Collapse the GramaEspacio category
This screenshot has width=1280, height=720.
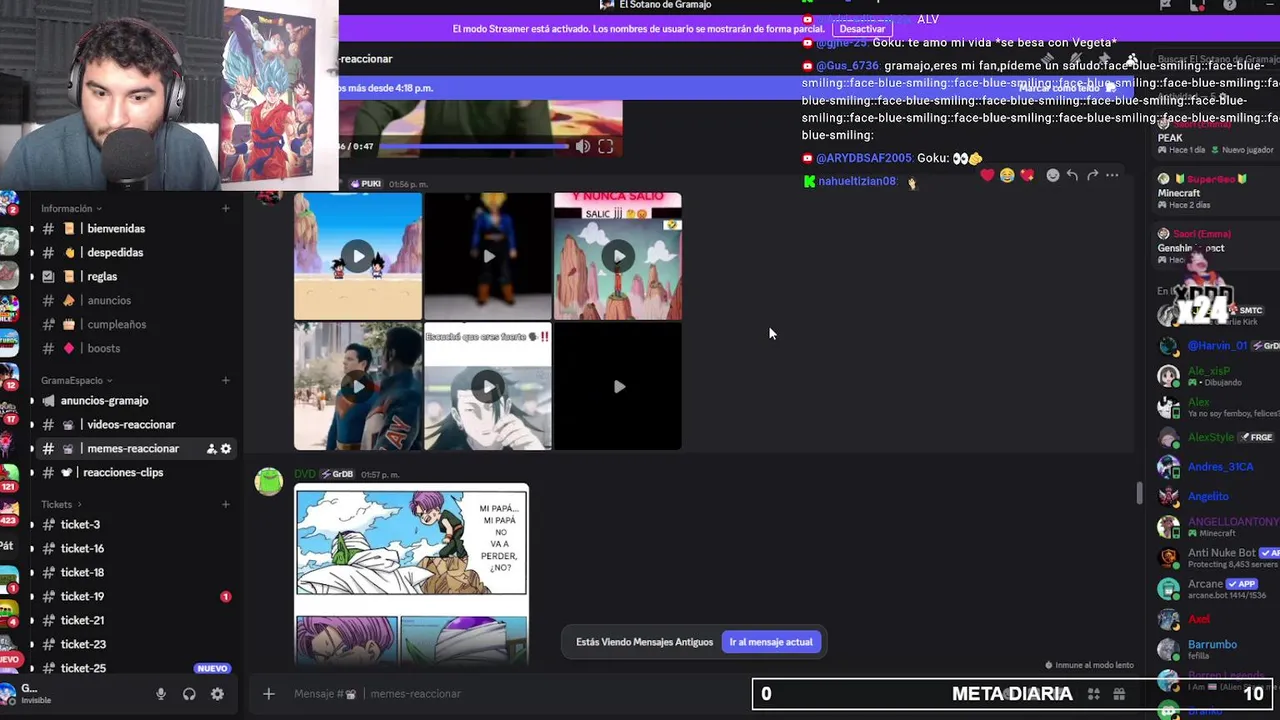(x=76, y=381)
